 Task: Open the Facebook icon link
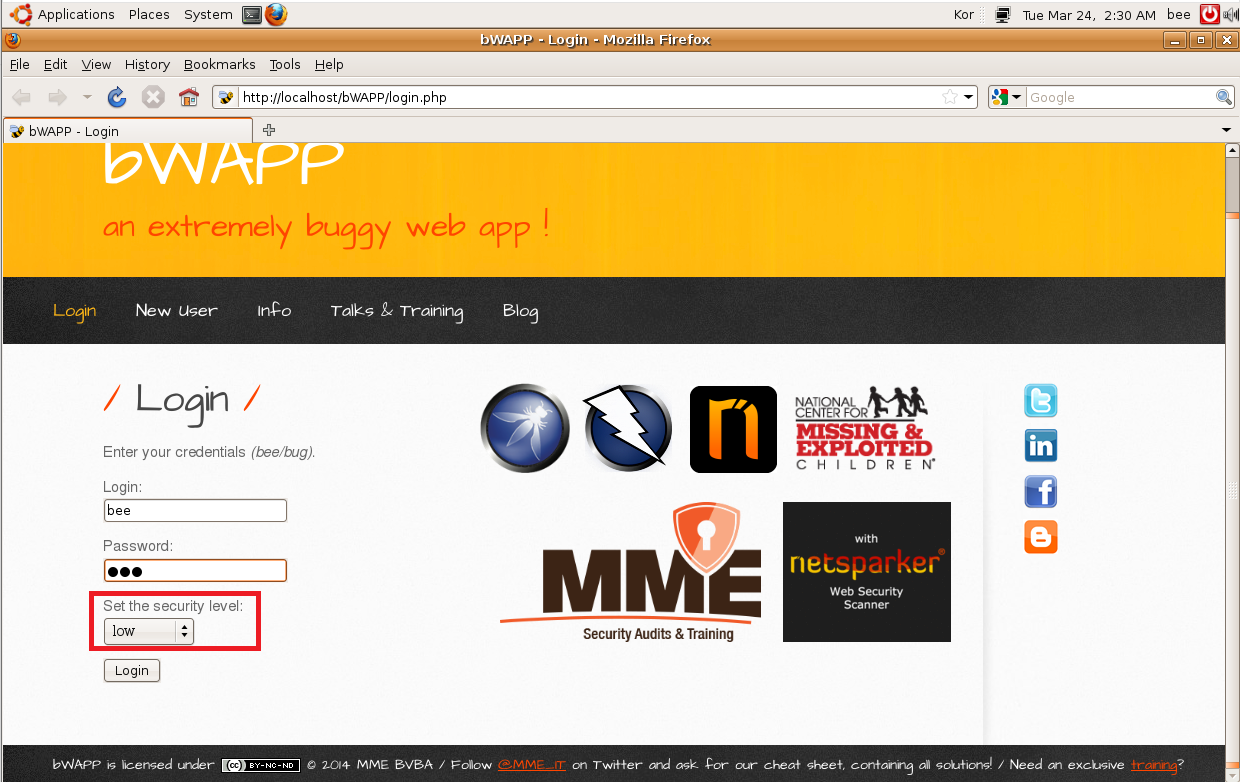(1040, 492)
